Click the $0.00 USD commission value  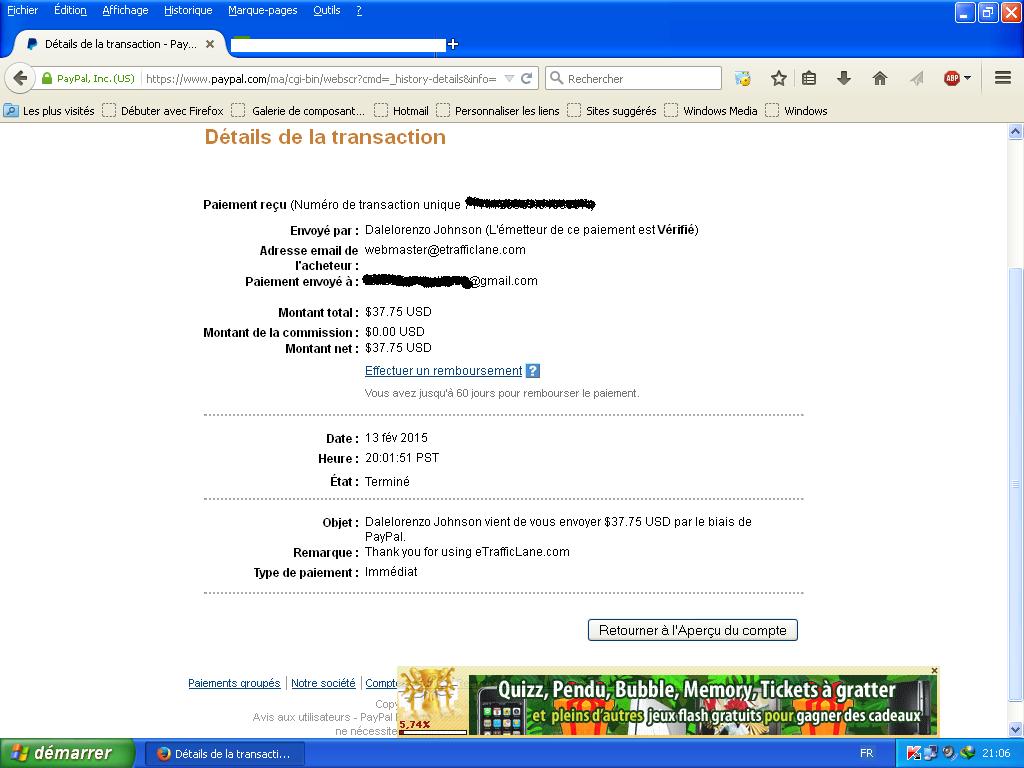click(394, 332)
